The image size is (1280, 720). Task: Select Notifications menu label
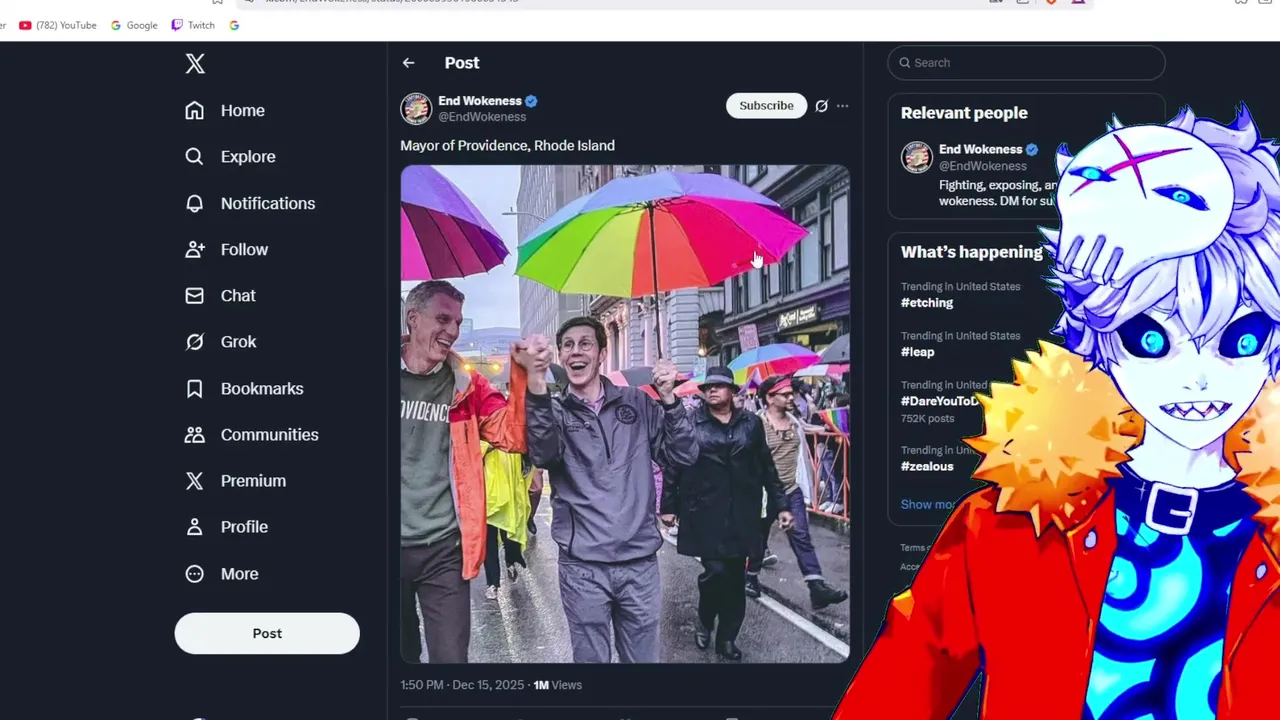(x=268, y=203)
